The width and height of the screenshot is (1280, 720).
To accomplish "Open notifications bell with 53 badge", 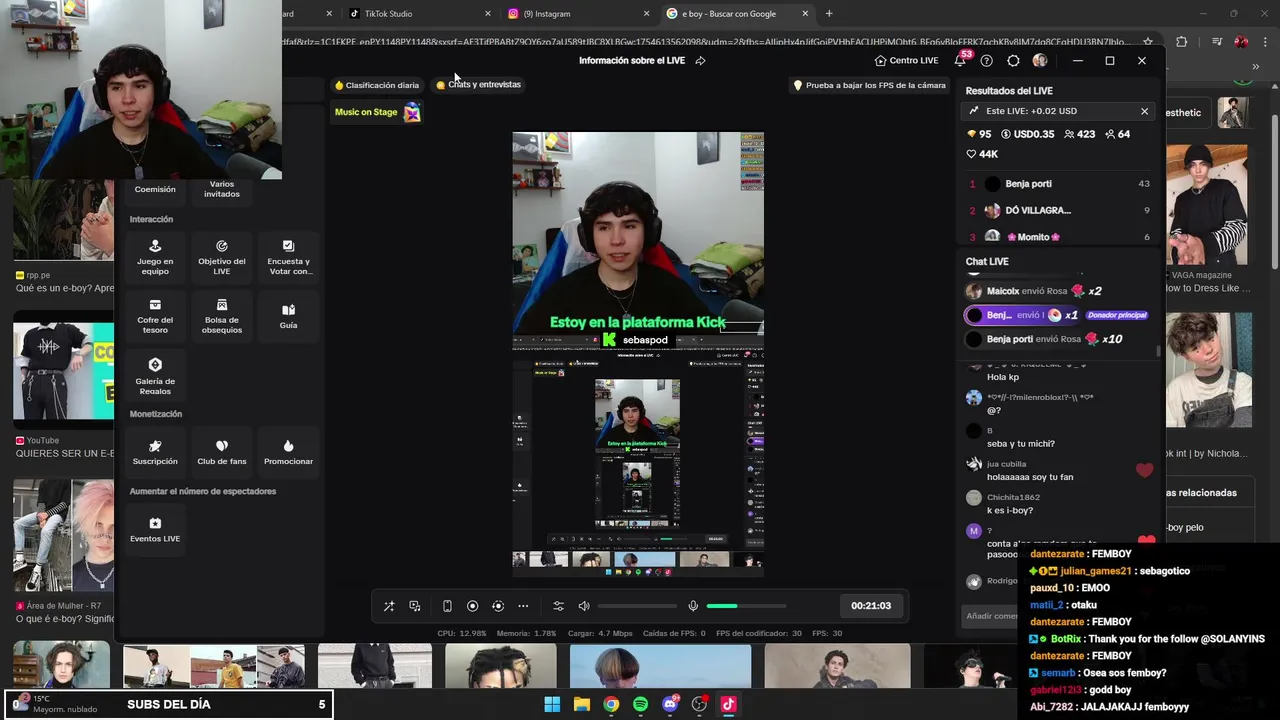I will tap(961, 60).
